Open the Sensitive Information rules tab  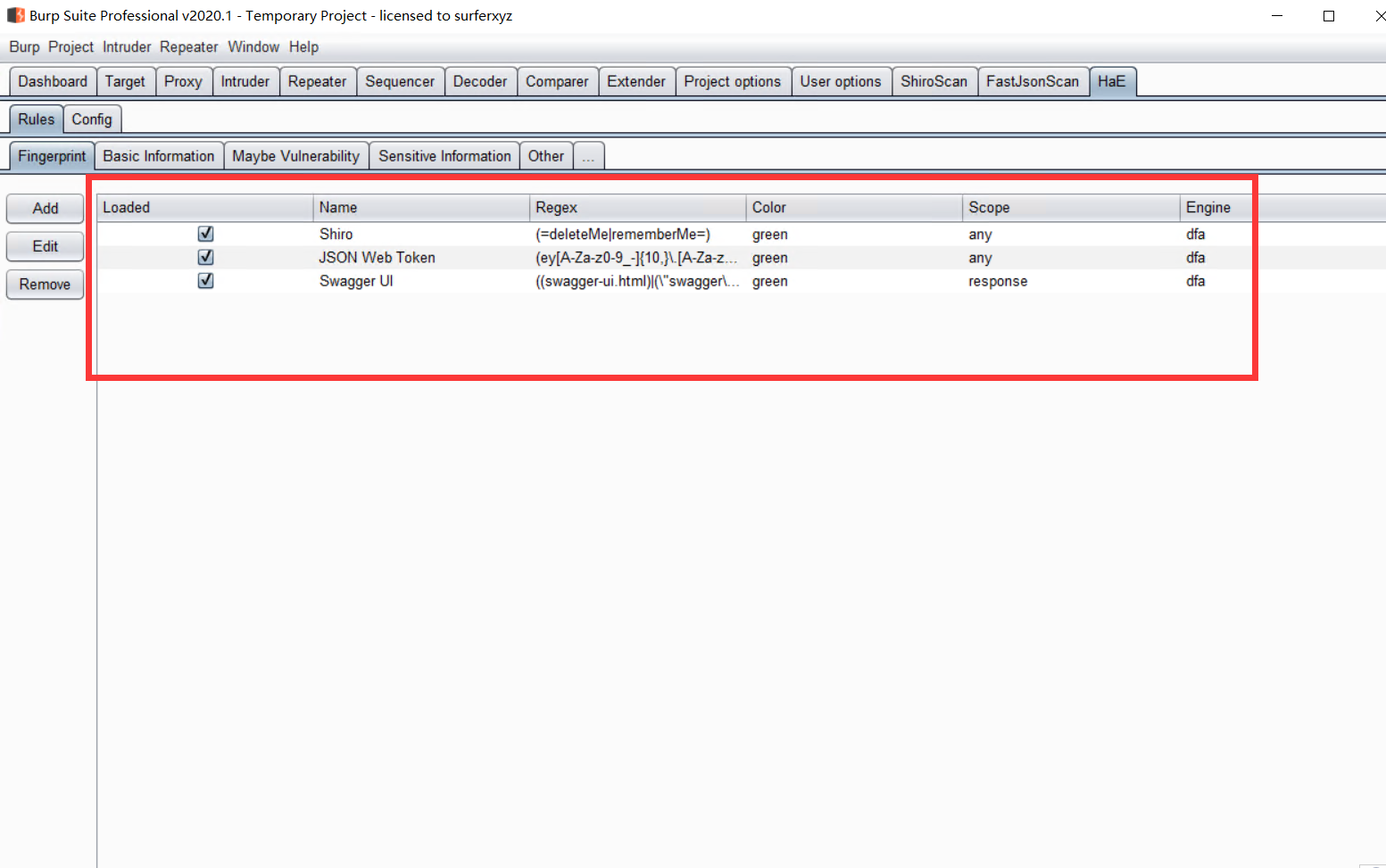tap(444, 156)
